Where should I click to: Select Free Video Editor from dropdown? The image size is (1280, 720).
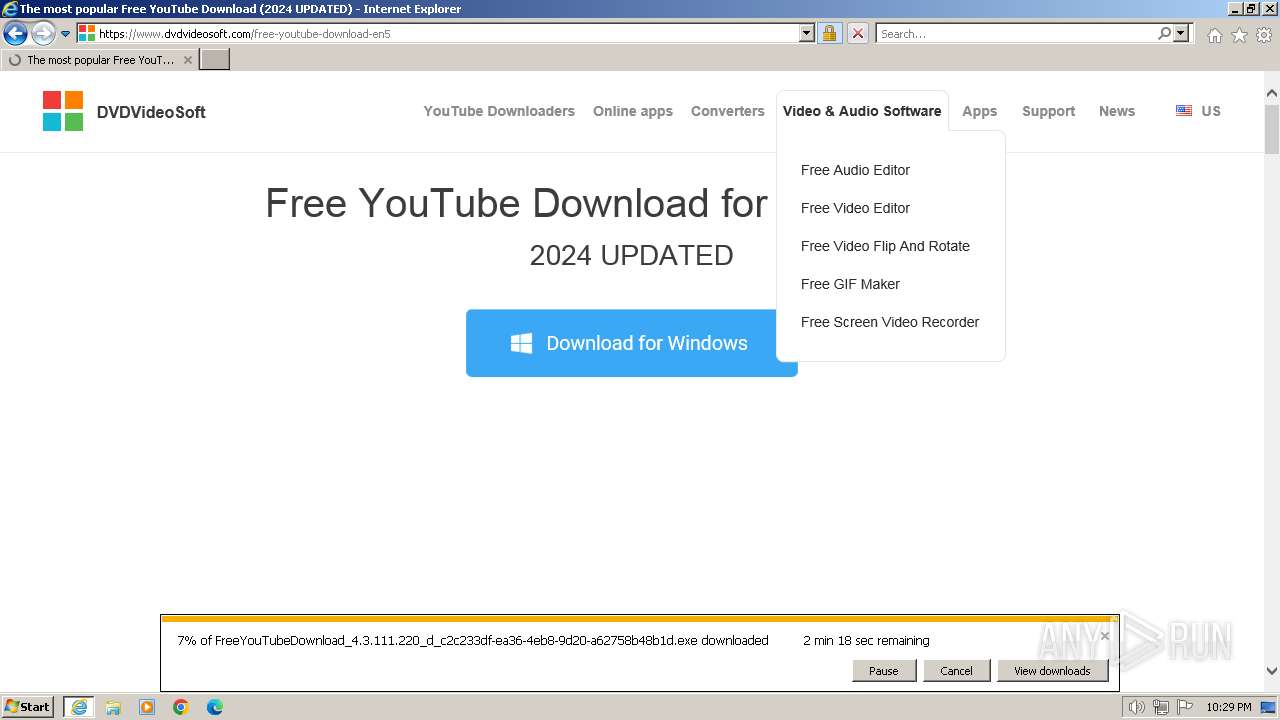pyautogui.click(x=855, y=208)
